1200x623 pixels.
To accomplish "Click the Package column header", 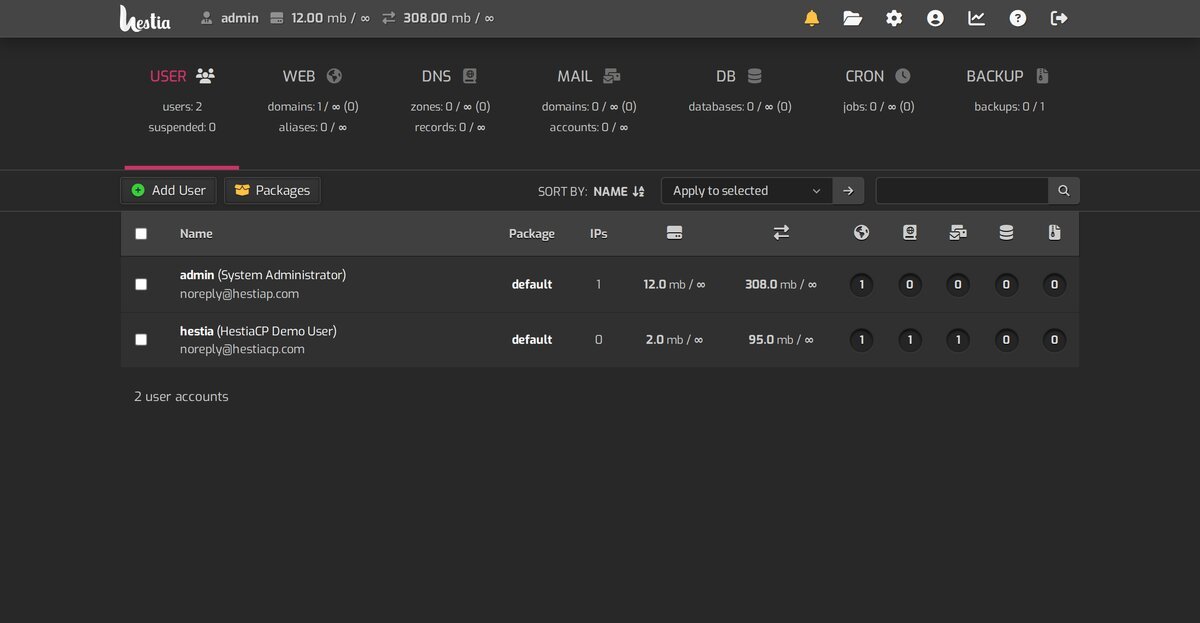I will pyautogui.click(x=532, y=233).
